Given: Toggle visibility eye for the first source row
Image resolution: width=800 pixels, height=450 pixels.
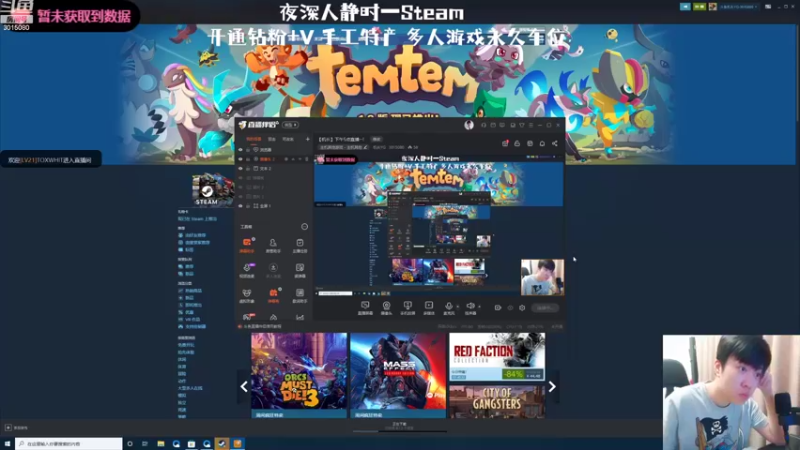Looking at the screenshot, I should [x=241, y=150].
